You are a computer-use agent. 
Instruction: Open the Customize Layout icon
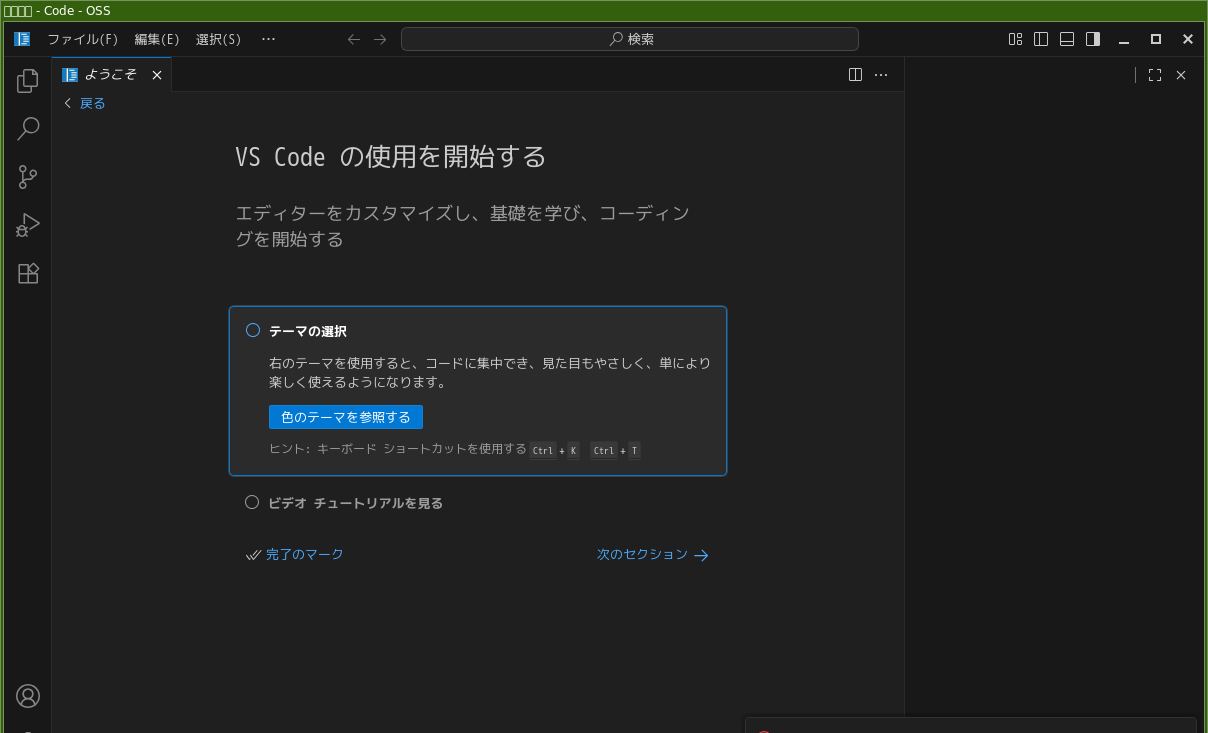point(1015,39)
